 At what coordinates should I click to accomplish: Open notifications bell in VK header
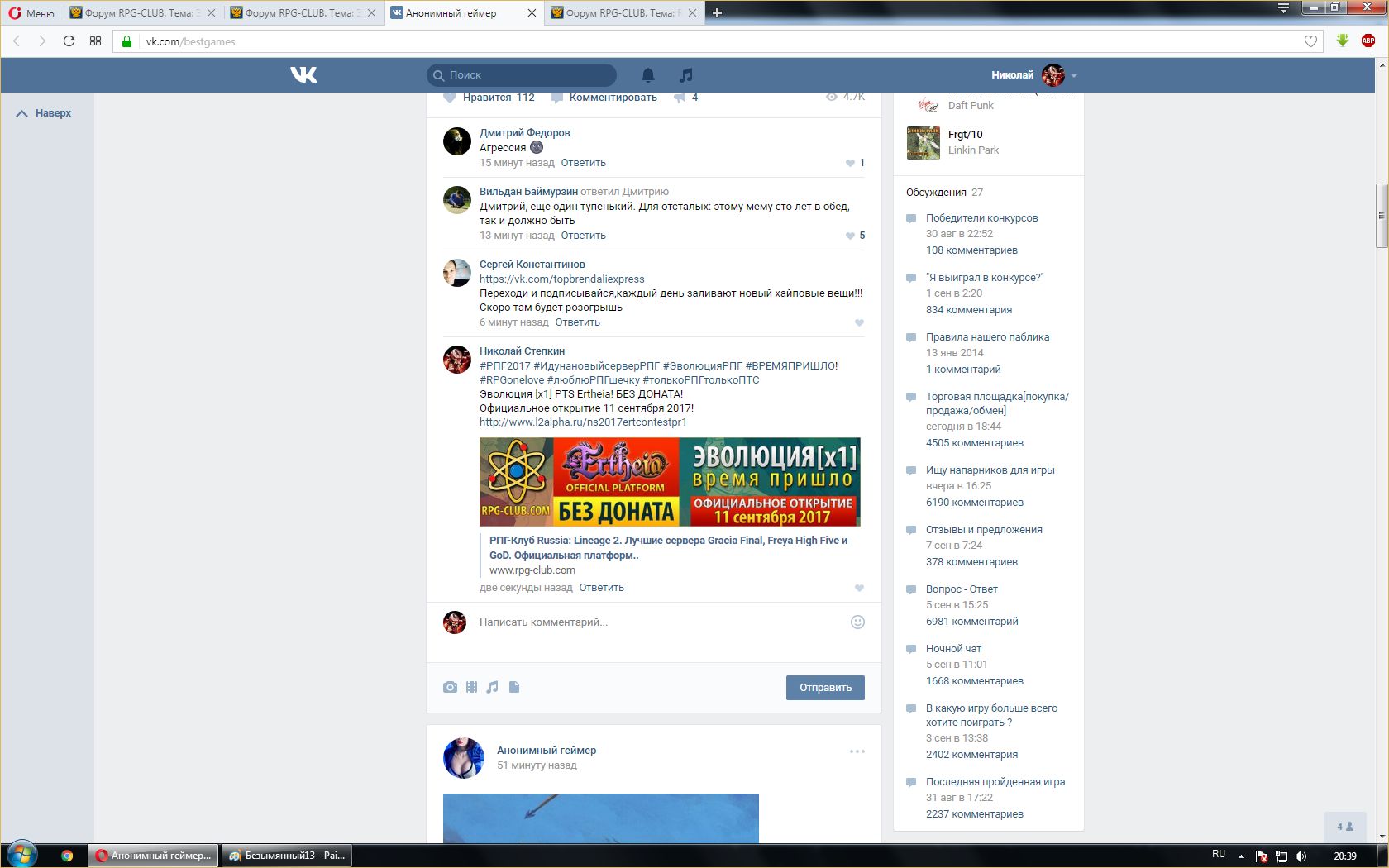tap(648, 75)
